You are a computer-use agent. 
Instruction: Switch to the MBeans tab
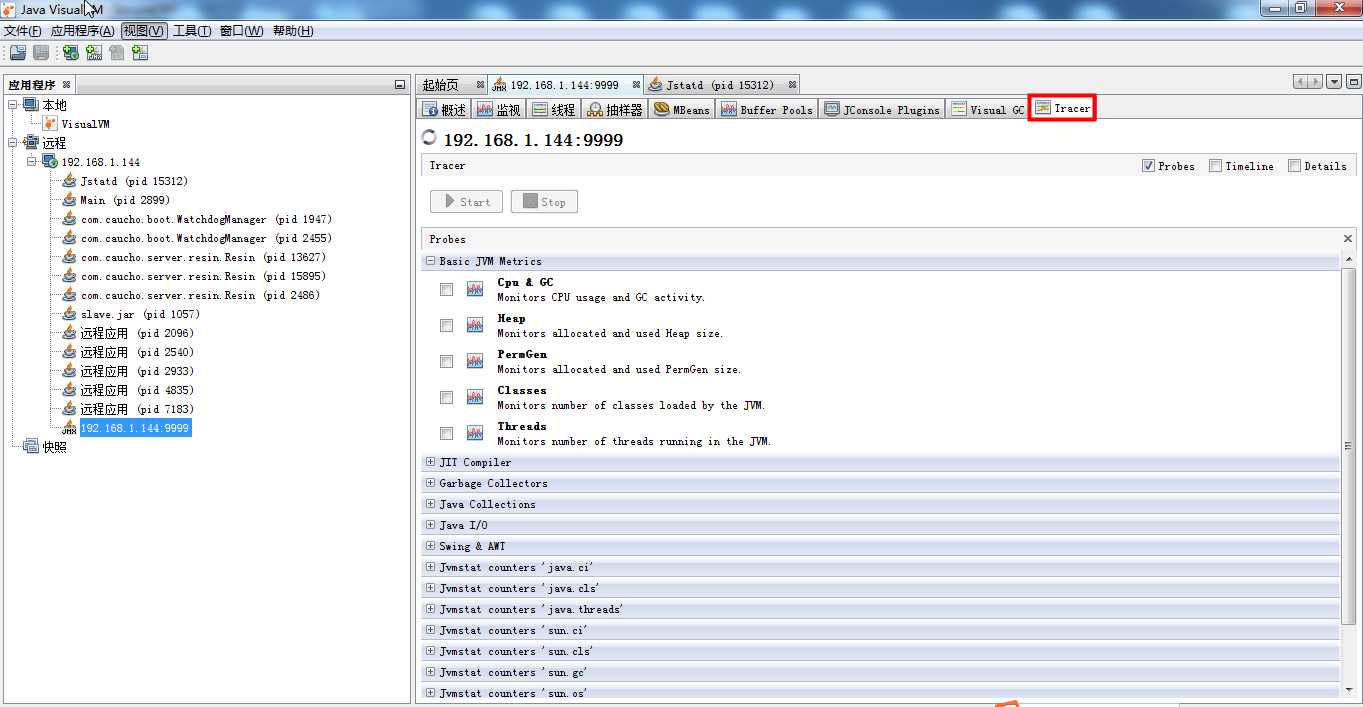point(681,110)
